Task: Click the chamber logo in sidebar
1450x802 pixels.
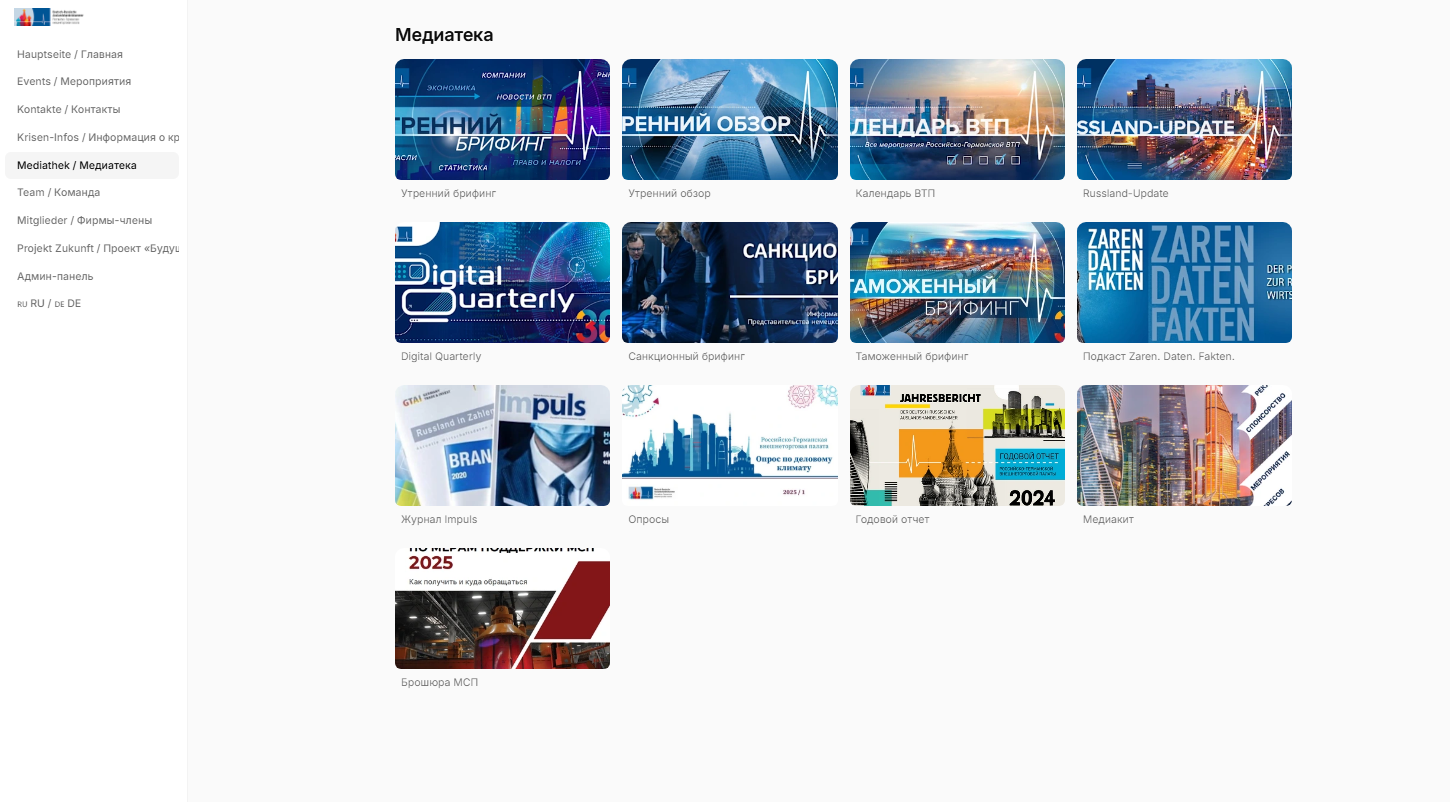Action: pyautogui.click(x=49, y=17)
